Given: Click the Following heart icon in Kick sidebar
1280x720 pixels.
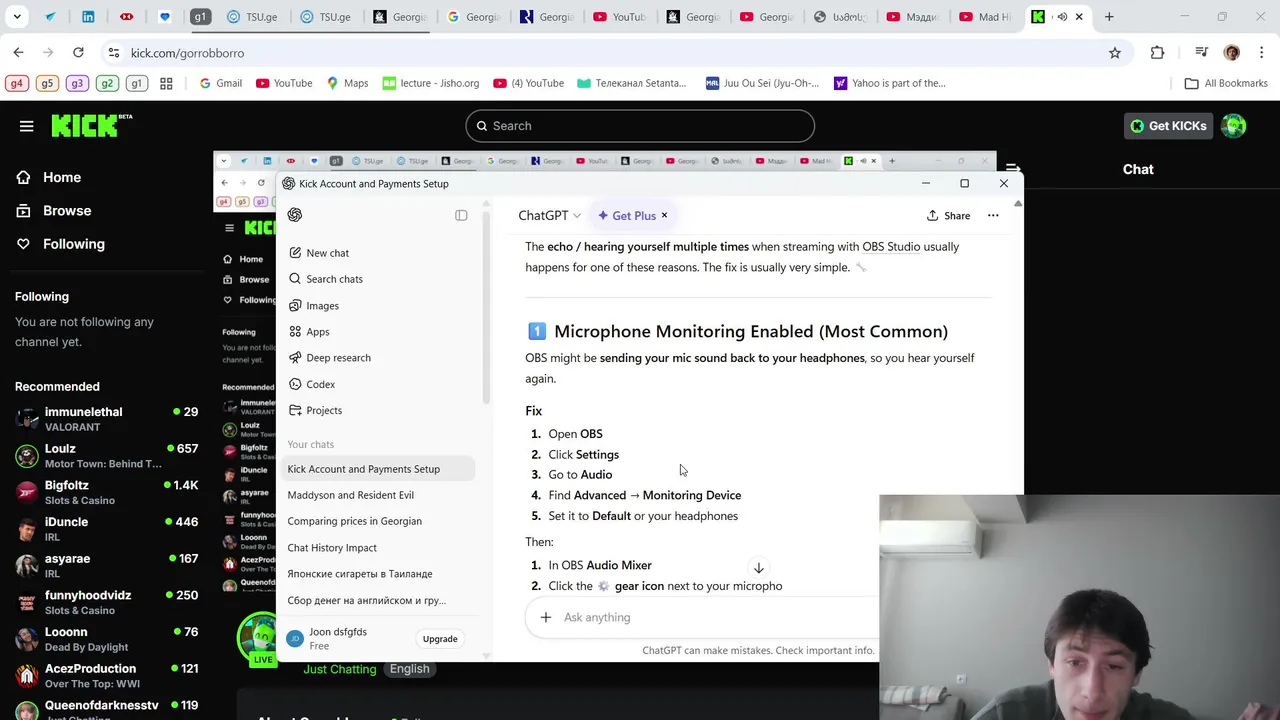Looking at the screenshot, I should tap(24, 244).
